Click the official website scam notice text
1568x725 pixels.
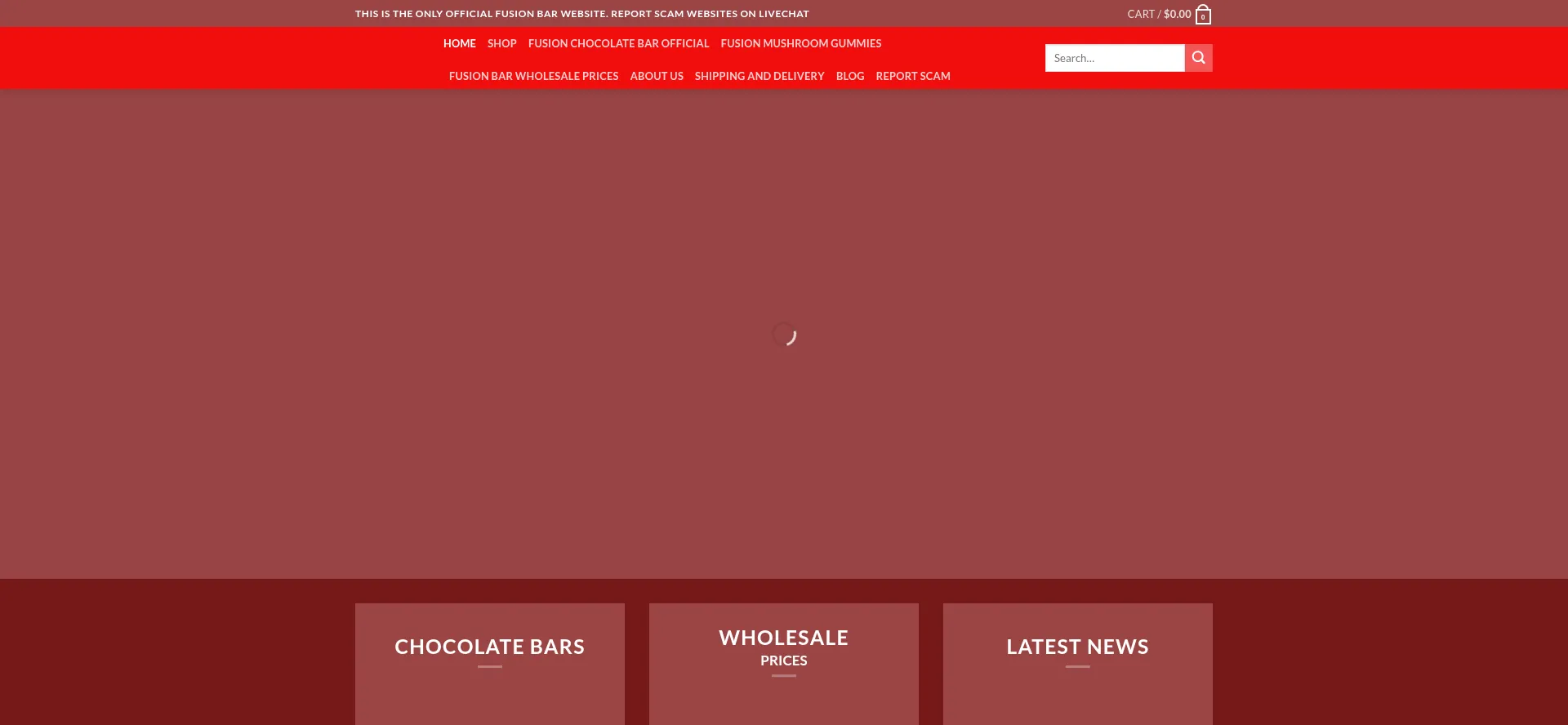coord(582,14)
